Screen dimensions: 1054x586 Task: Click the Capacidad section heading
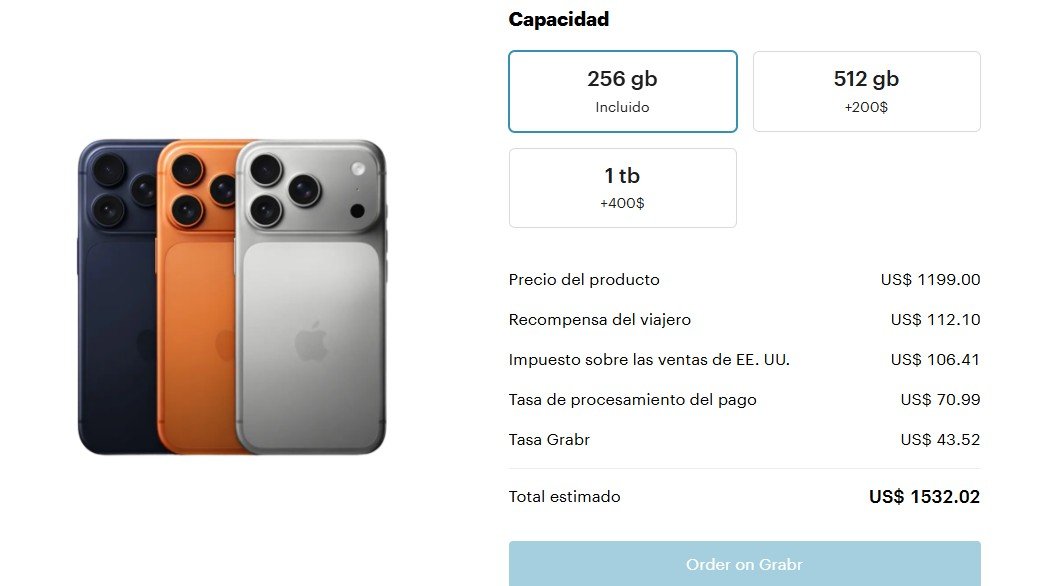pos(558,19)
